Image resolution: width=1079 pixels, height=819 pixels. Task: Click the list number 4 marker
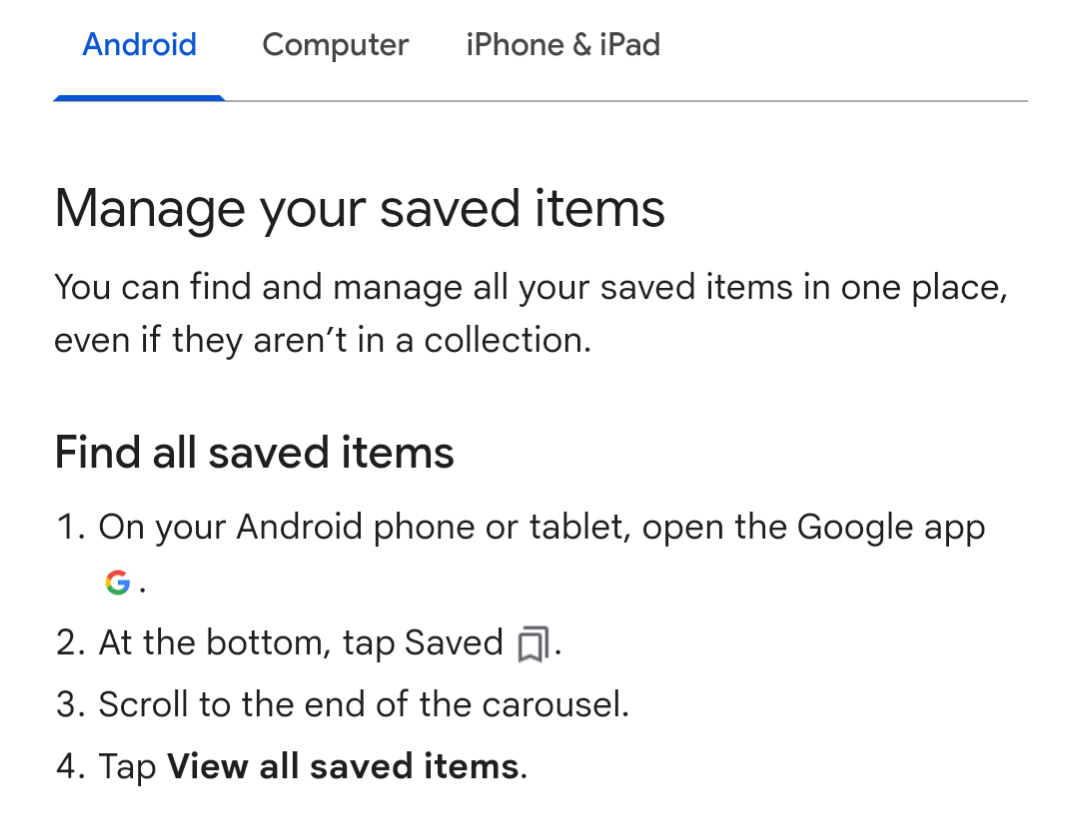(x=69, y=767)
